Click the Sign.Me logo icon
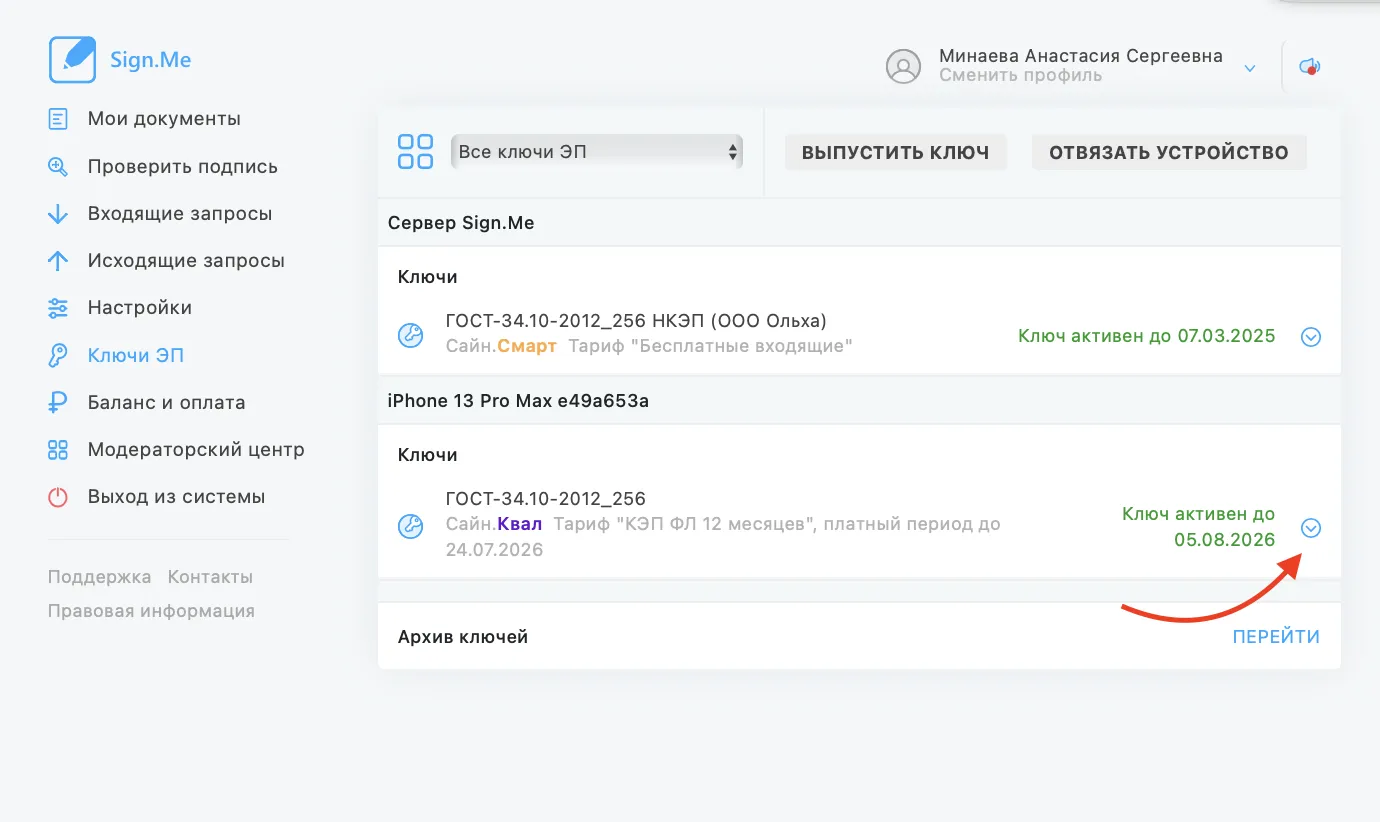1380x822 pixels. click(x=72, y=60)
